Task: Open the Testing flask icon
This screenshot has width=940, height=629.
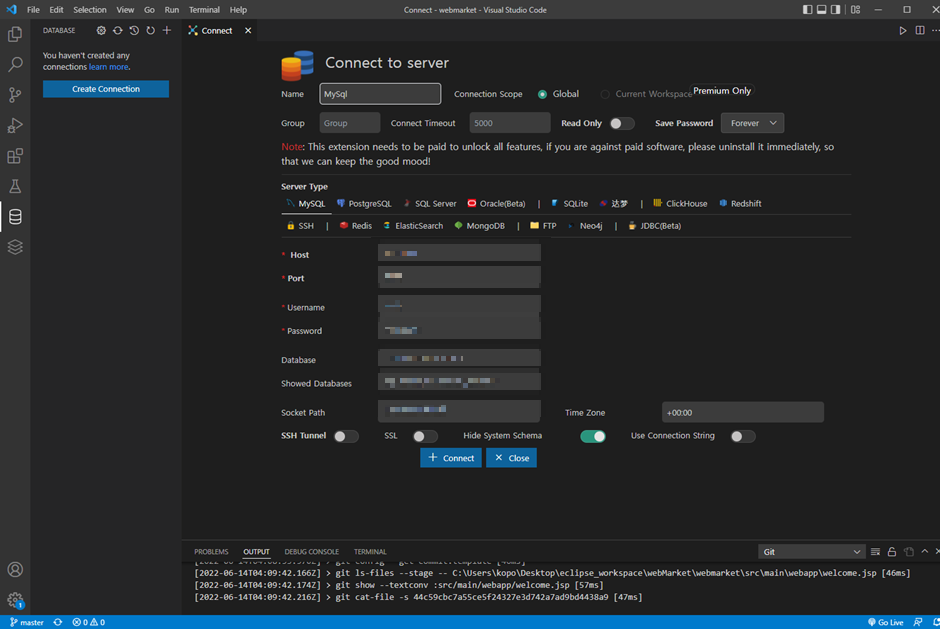Action: [15, 186]
